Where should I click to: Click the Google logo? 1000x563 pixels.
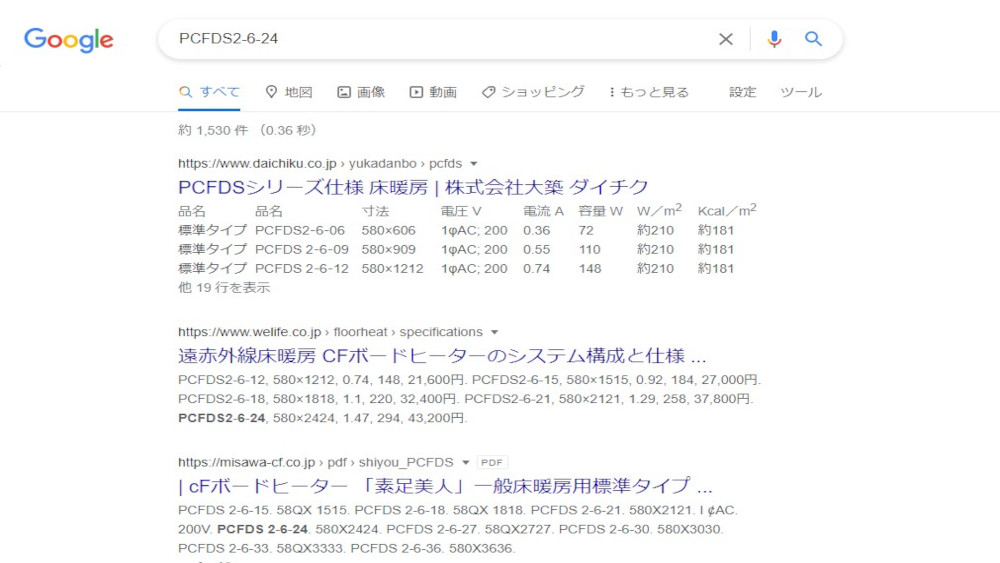click(x=69, y=40)
